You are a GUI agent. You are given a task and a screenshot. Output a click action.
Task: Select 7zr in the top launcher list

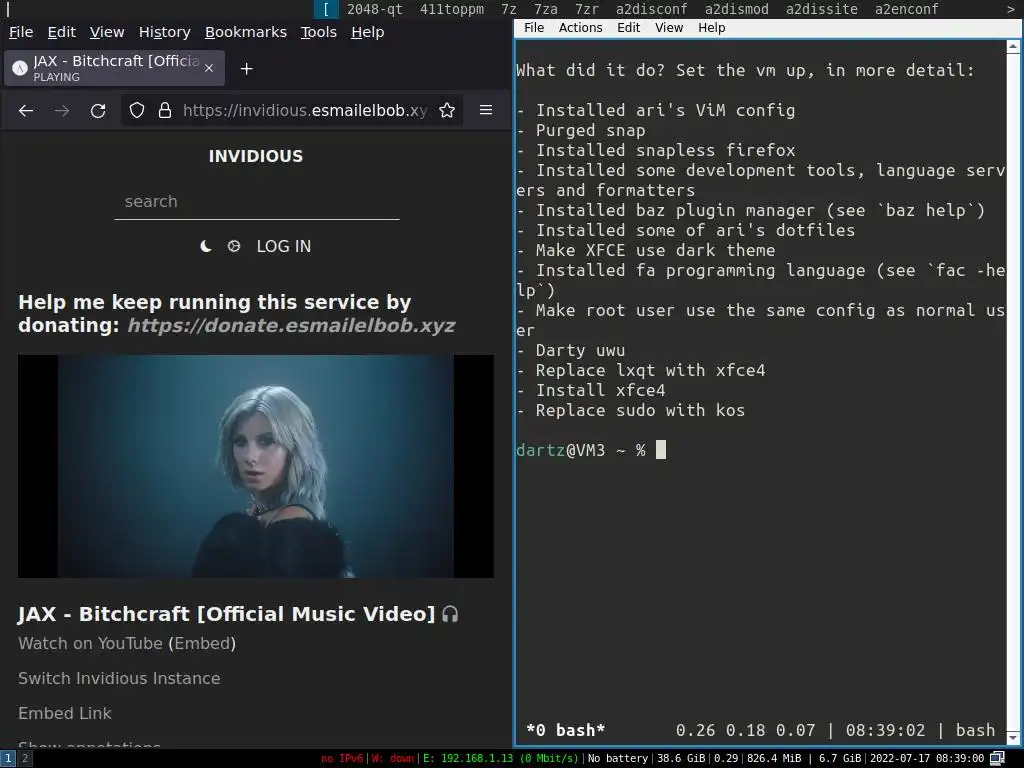coord(586,9)
